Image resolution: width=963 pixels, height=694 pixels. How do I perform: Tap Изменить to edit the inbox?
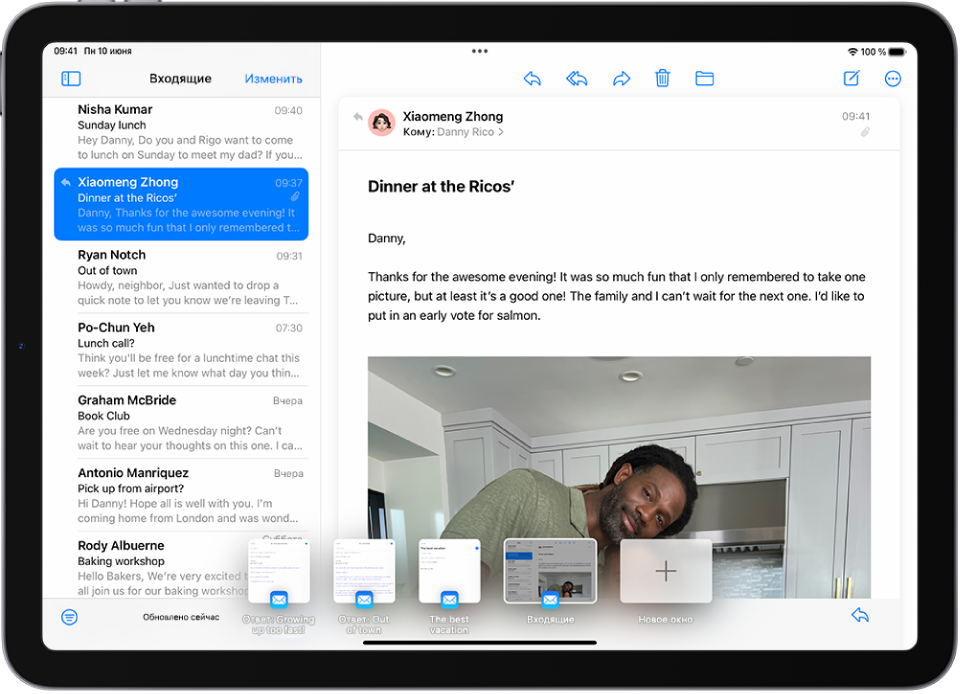[273, 79]
